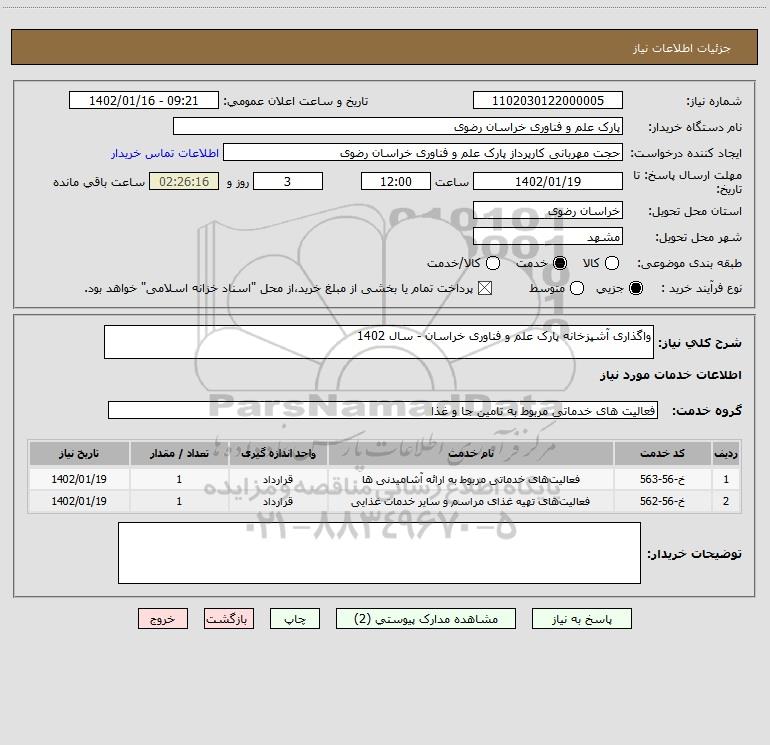Viewport: 770px width, 745px height.
Task: Select the خدمت radio button
Action: pos(560,263)
